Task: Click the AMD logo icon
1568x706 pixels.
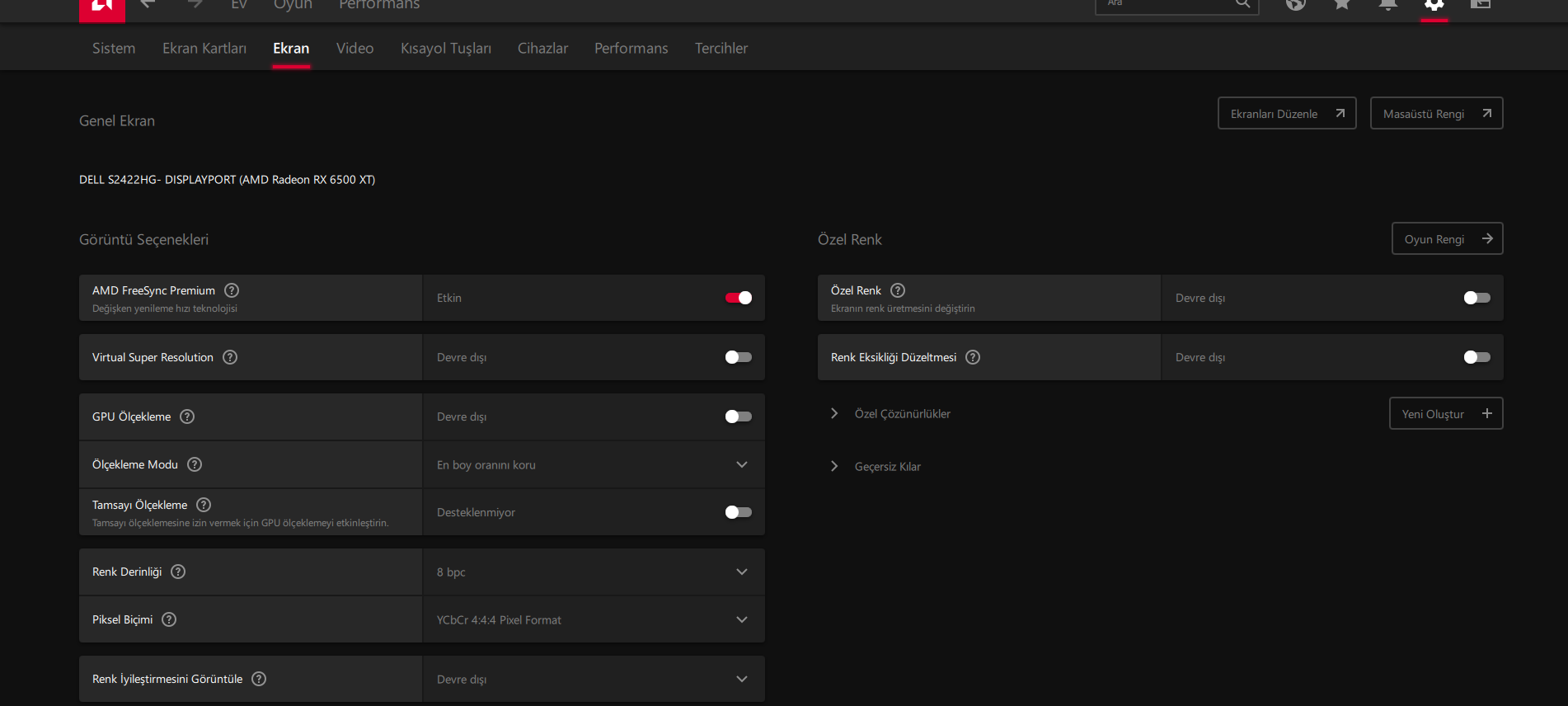Action: click(101, 7)
